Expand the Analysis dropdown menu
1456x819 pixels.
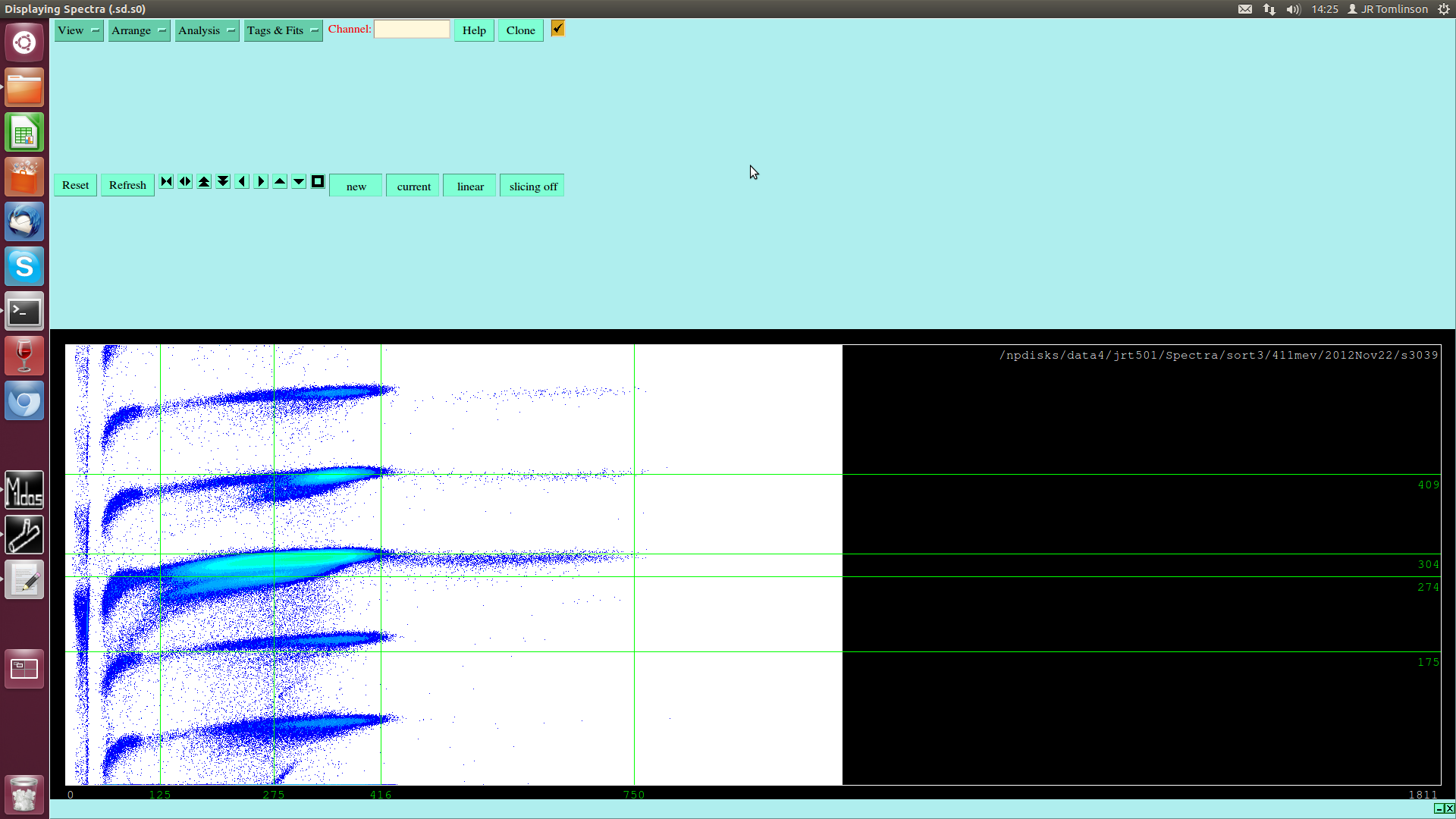(x=207, y=30)
